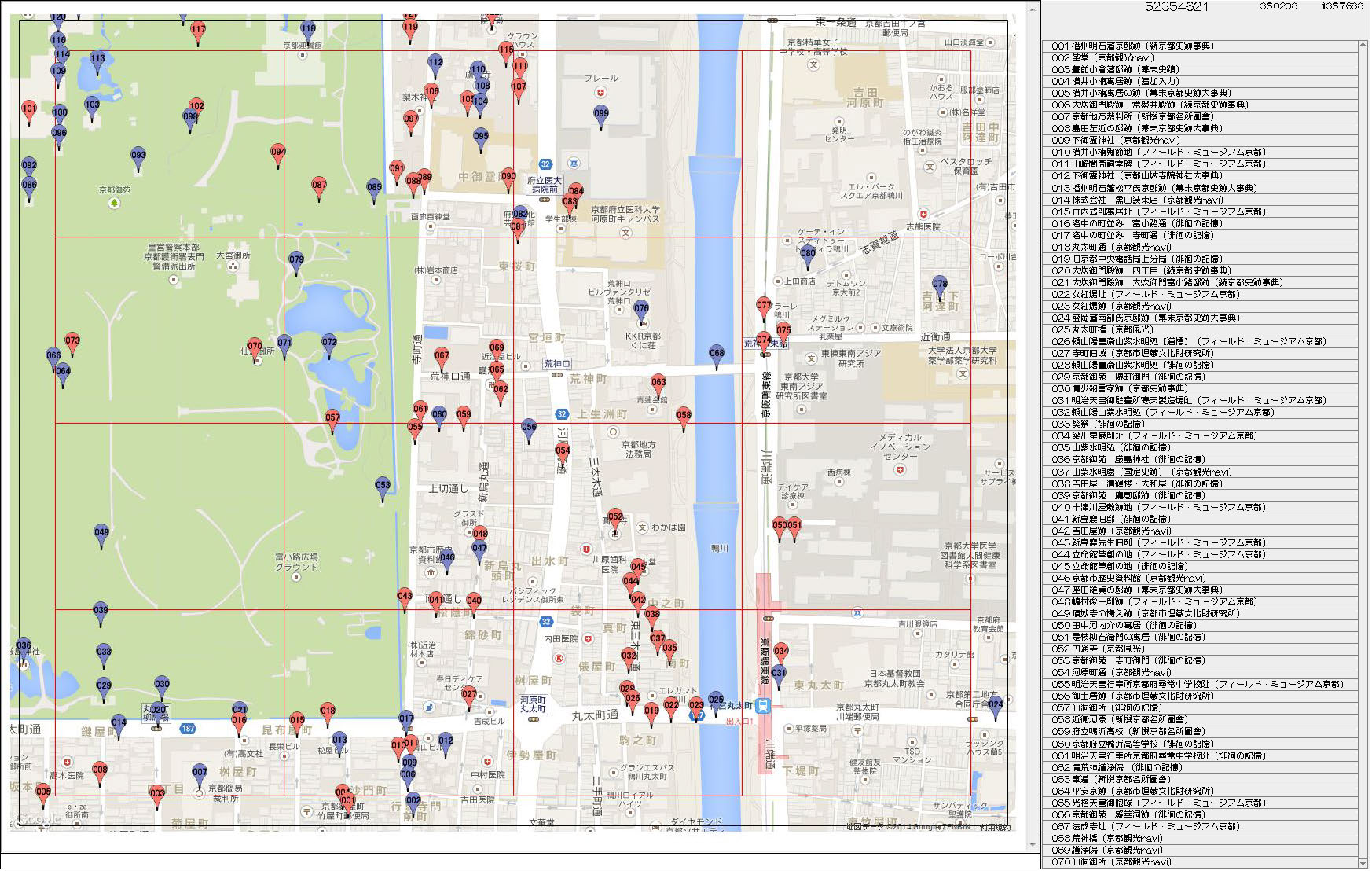Click blue map marker 056
The height and width of the screenshot is (871, 1372).
tap(529, 431)
